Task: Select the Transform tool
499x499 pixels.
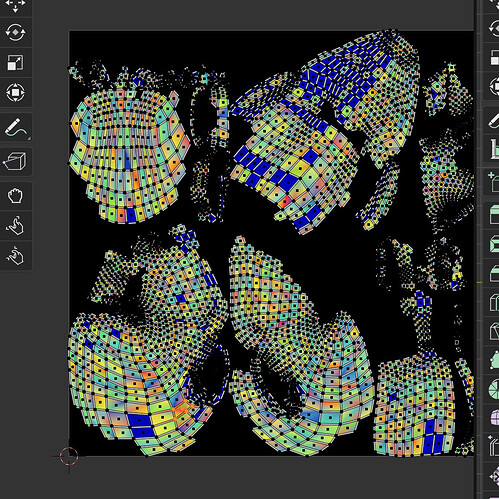Action: 15,92
